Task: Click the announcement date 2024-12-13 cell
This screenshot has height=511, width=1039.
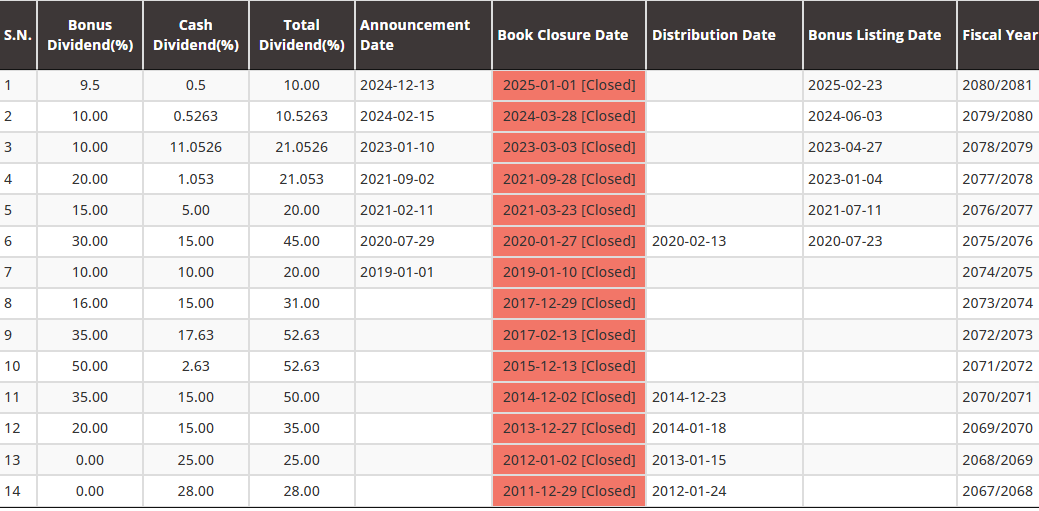Action: click(x=397, y=85)
